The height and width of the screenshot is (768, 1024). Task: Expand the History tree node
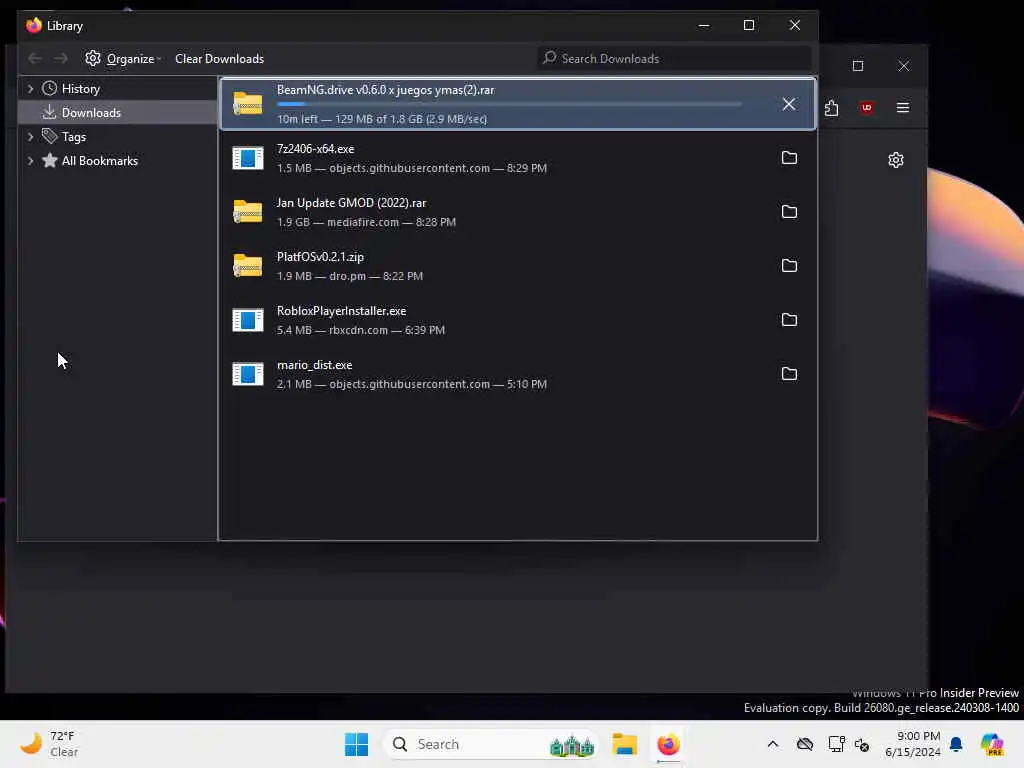[x=30, y=89]
